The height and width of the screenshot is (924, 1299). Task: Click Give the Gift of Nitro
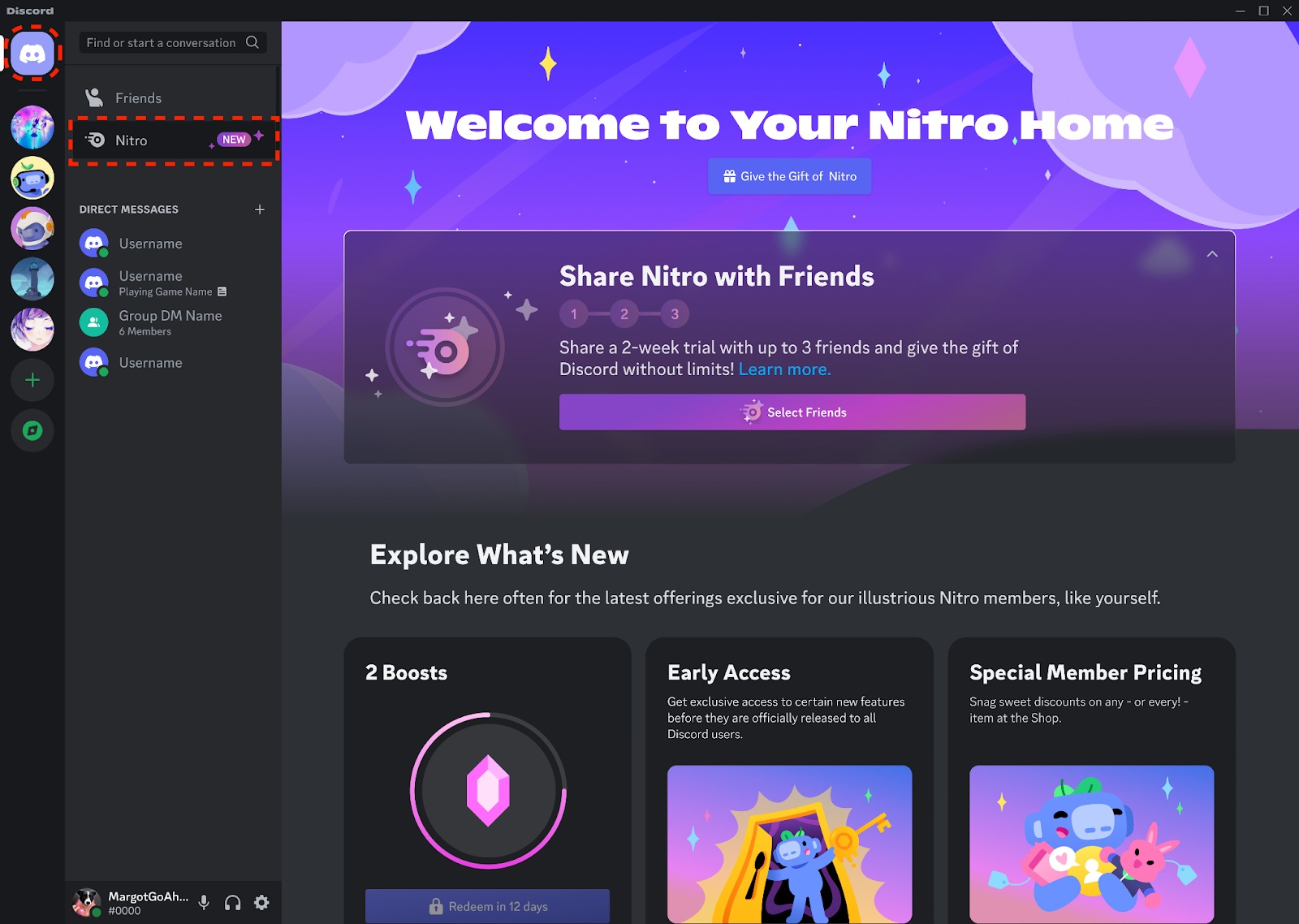point(789,176)
